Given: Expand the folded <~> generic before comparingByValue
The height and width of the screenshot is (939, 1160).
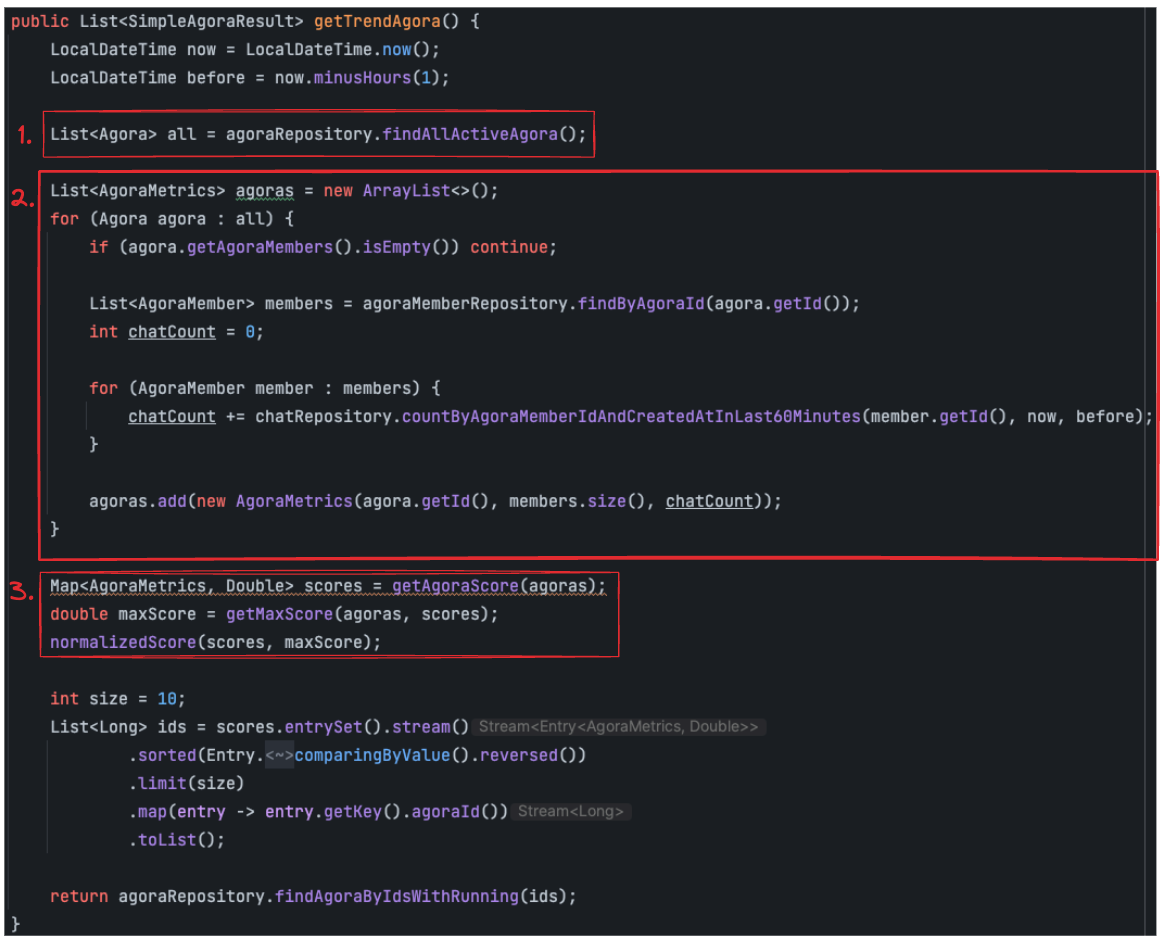Looking at the screenshot, I should (279, 756).
